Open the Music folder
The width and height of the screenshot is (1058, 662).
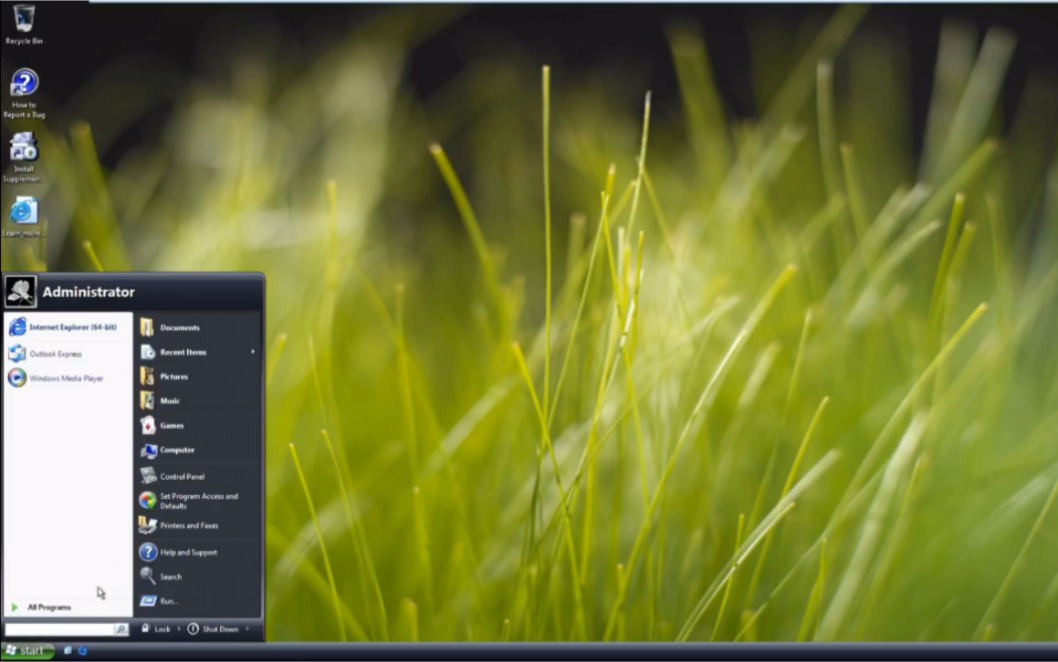[198, 401]
